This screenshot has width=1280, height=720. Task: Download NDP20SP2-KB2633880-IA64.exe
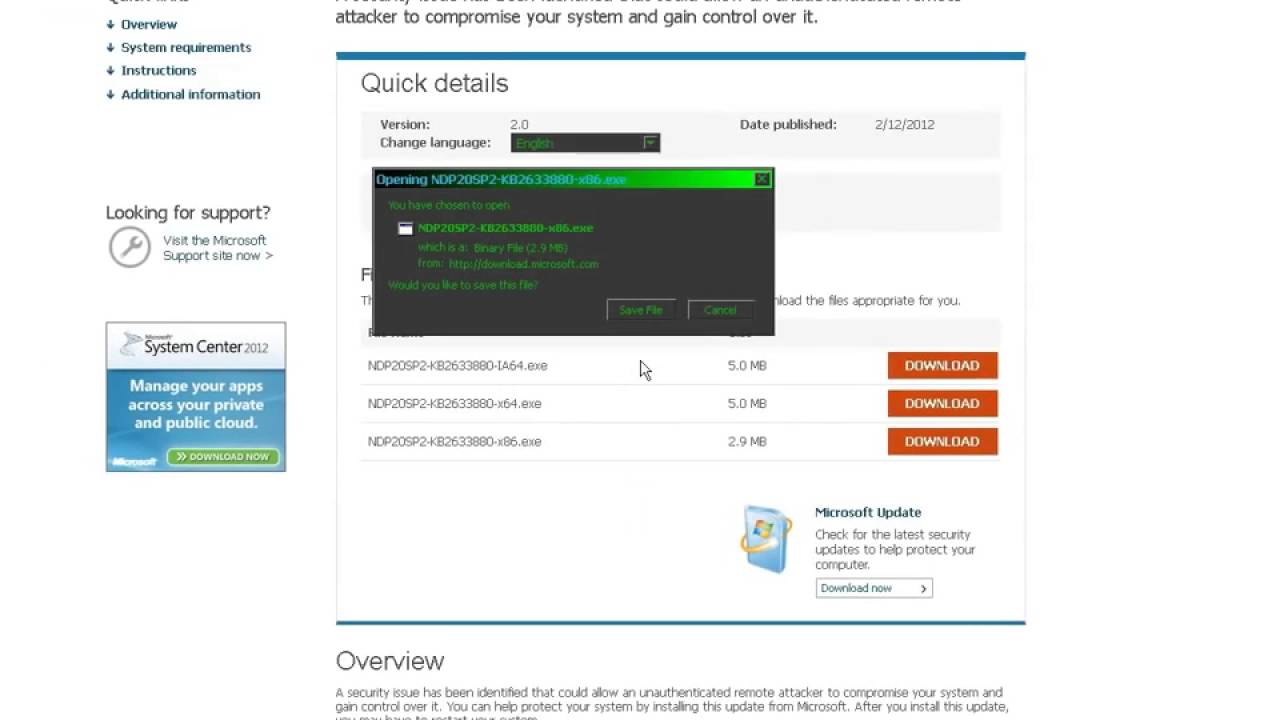(x=942, y=366)
